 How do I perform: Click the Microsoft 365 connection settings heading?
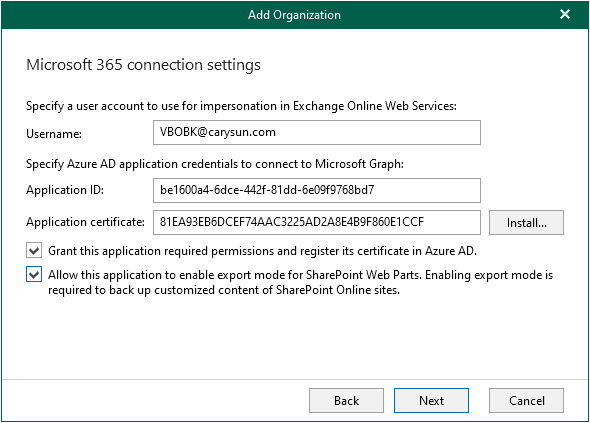pos(143,65)
